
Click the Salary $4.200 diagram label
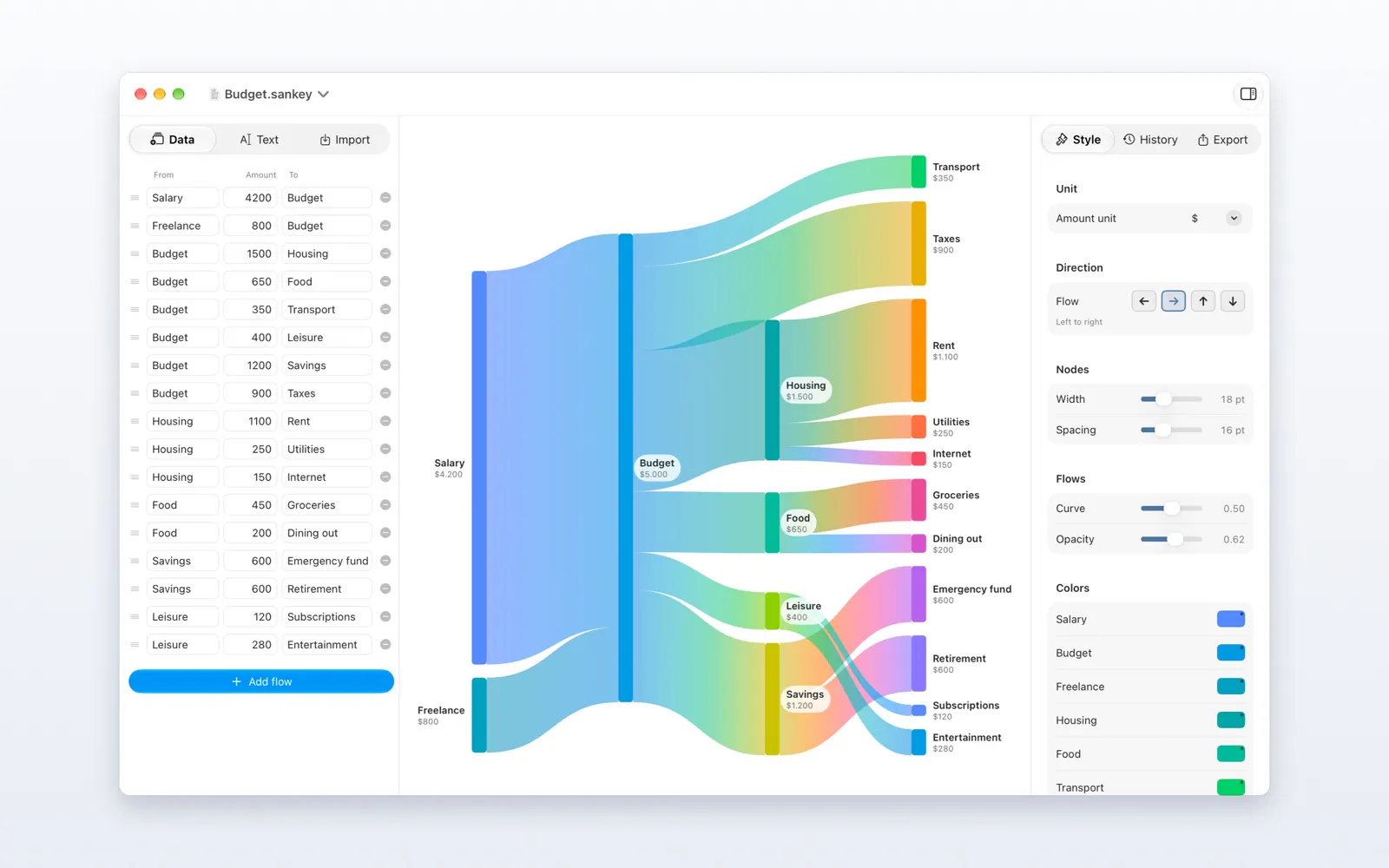coord(449,468)
